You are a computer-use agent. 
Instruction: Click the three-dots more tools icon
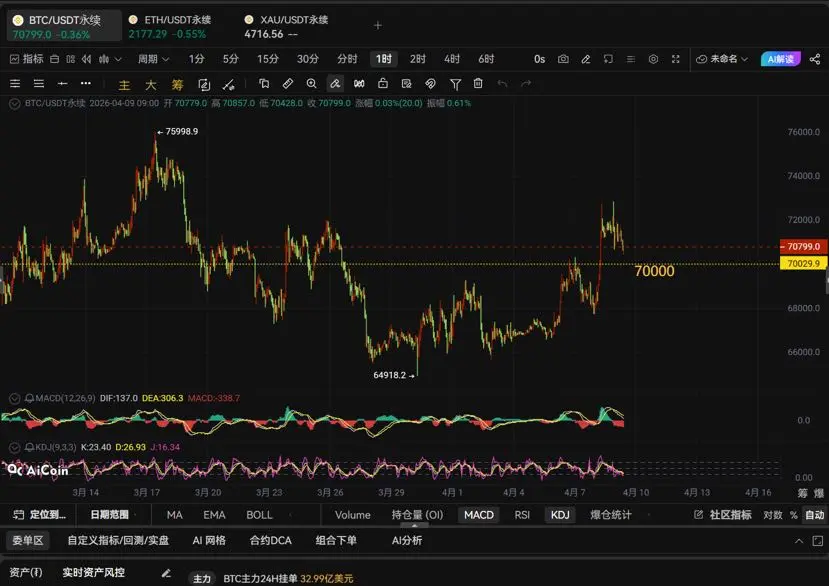pyautogui.click(x=86, y=84)
